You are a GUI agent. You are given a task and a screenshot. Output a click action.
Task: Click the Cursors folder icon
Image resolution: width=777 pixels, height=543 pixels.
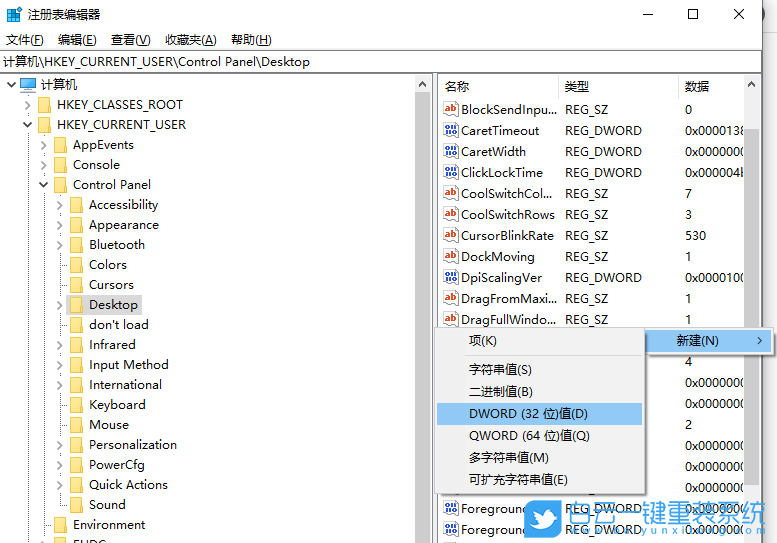(76, 285)
